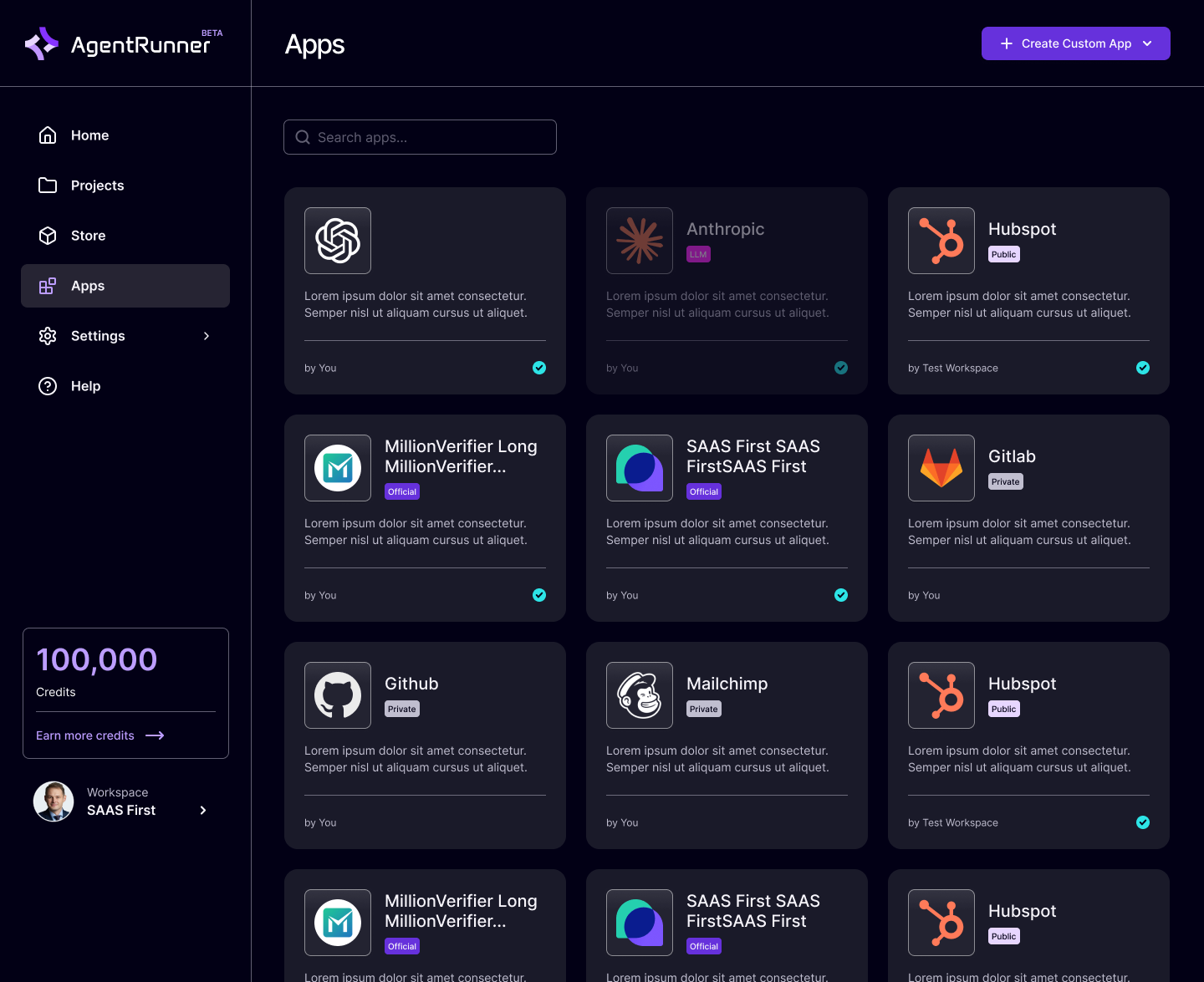The height and width of the screenshot is (982, 1204).
Task: Click the Earn more credits link
Action: click(x=84, y=735)
